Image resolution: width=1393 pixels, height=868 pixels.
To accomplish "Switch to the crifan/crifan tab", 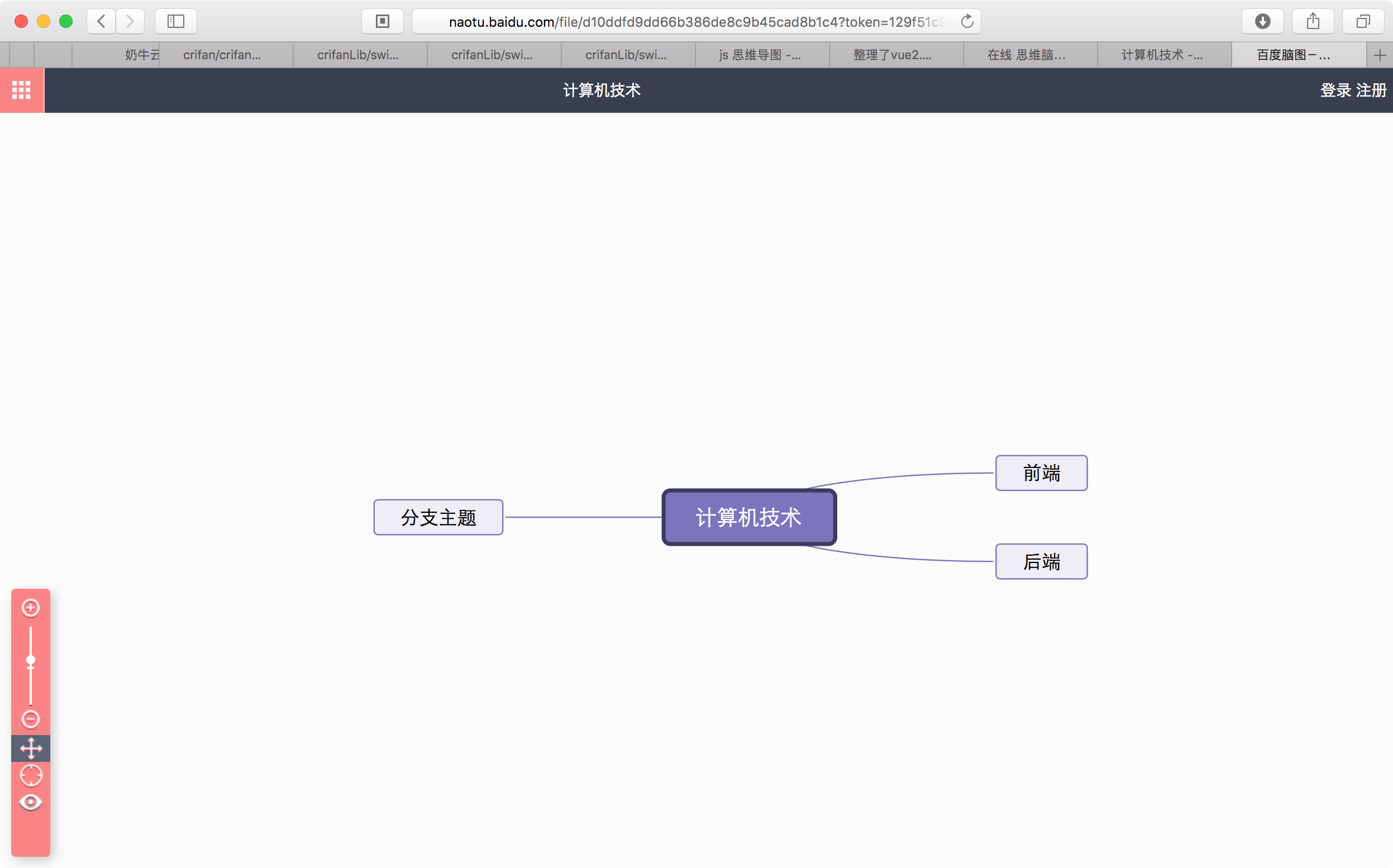I will click(x=222, y=55).
